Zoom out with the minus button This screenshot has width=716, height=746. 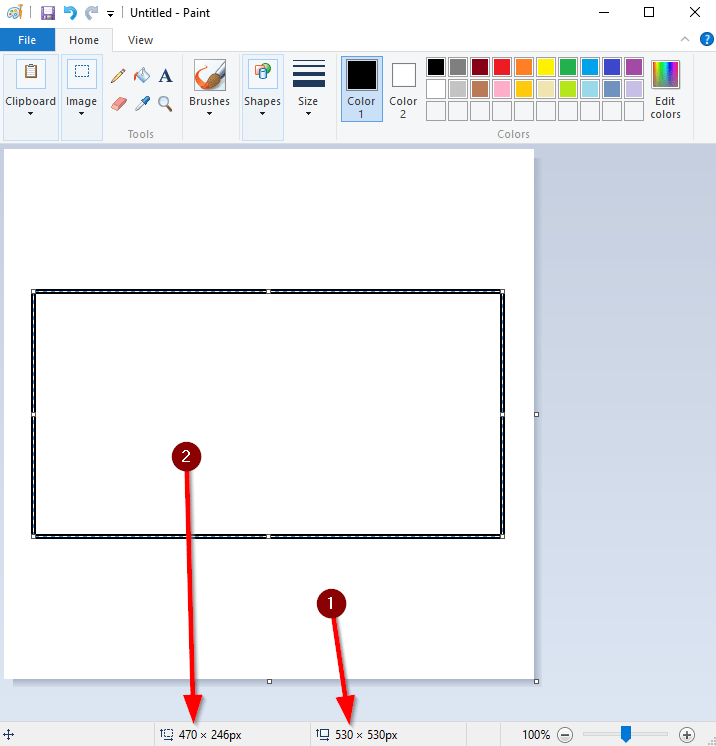coord(565,735)
